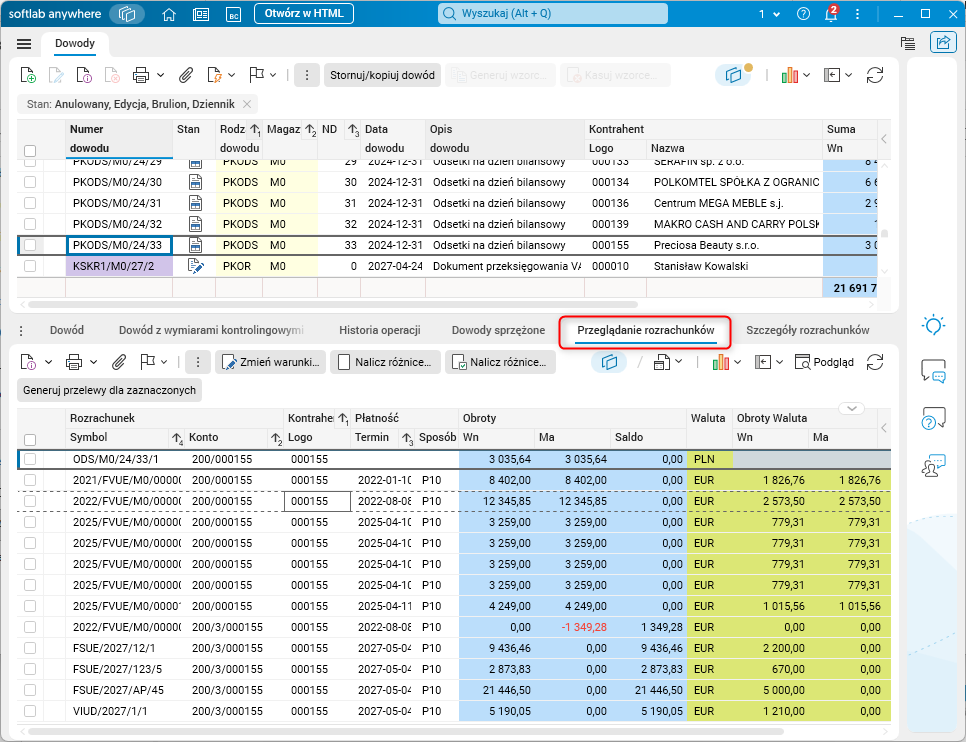Open the hamburger main menu

click(25, 44)
